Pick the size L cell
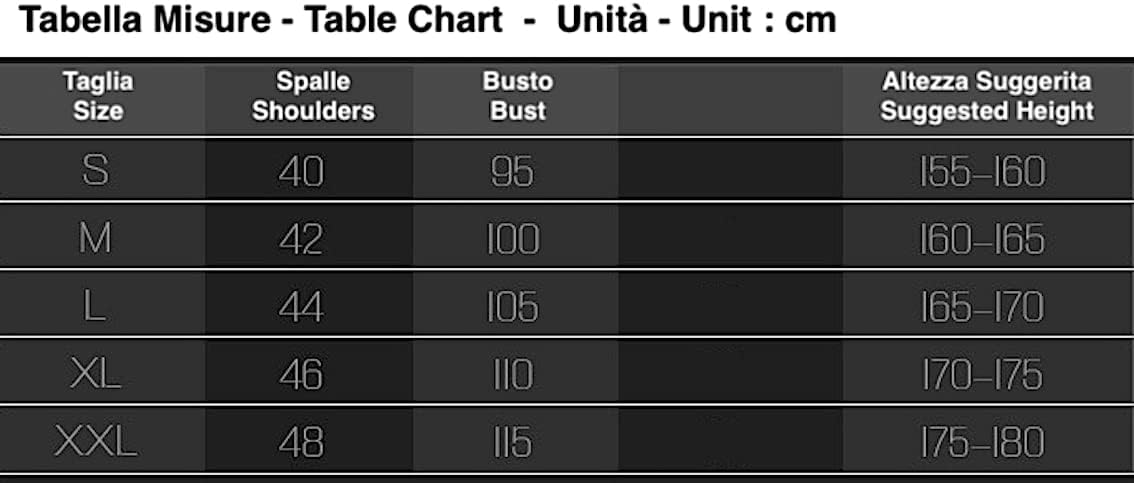 point(95,306)
